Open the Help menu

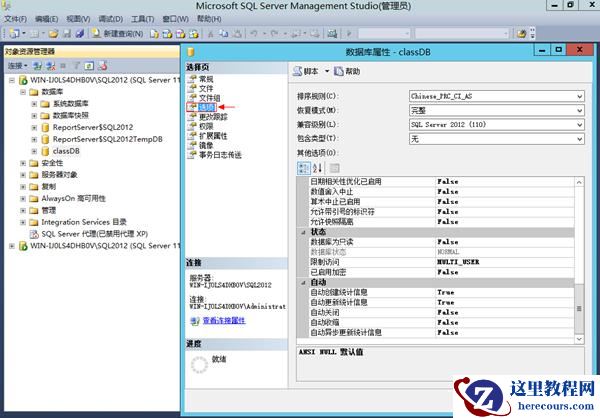(x=209, y=19)
